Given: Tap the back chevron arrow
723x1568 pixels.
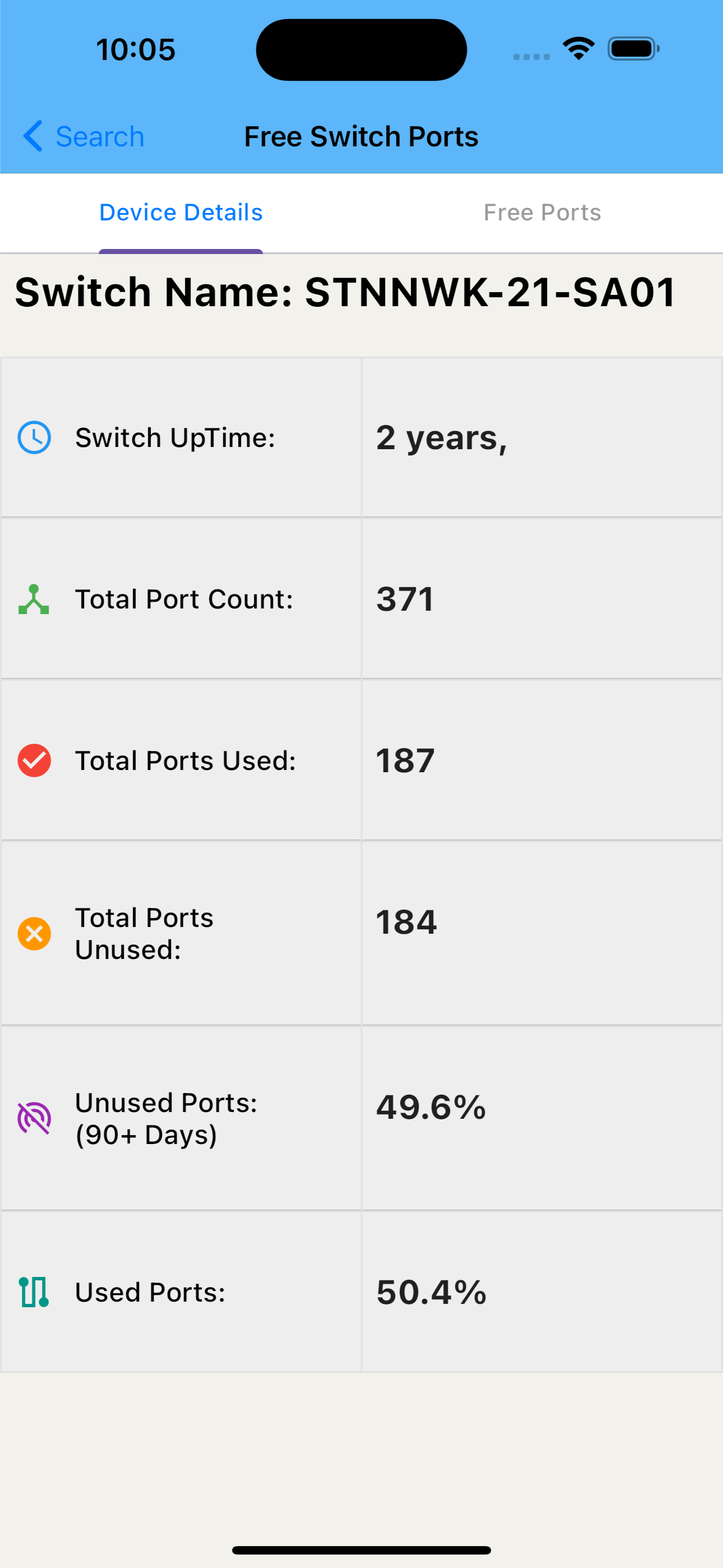Looking at the screenshot, I should coord(33,136).
